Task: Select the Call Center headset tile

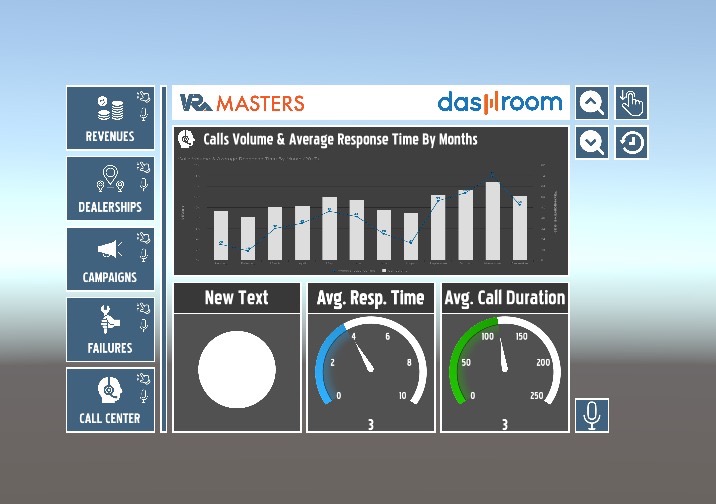Action: [x=109, y=399]
